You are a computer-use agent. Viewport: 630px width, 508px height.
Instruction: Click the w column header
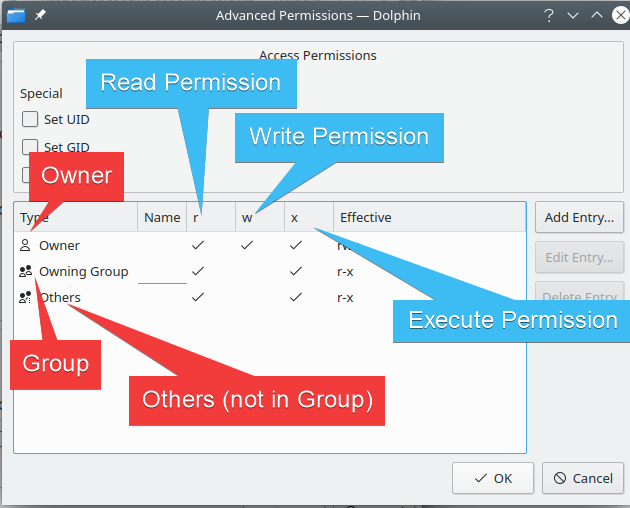pos(260,217)
